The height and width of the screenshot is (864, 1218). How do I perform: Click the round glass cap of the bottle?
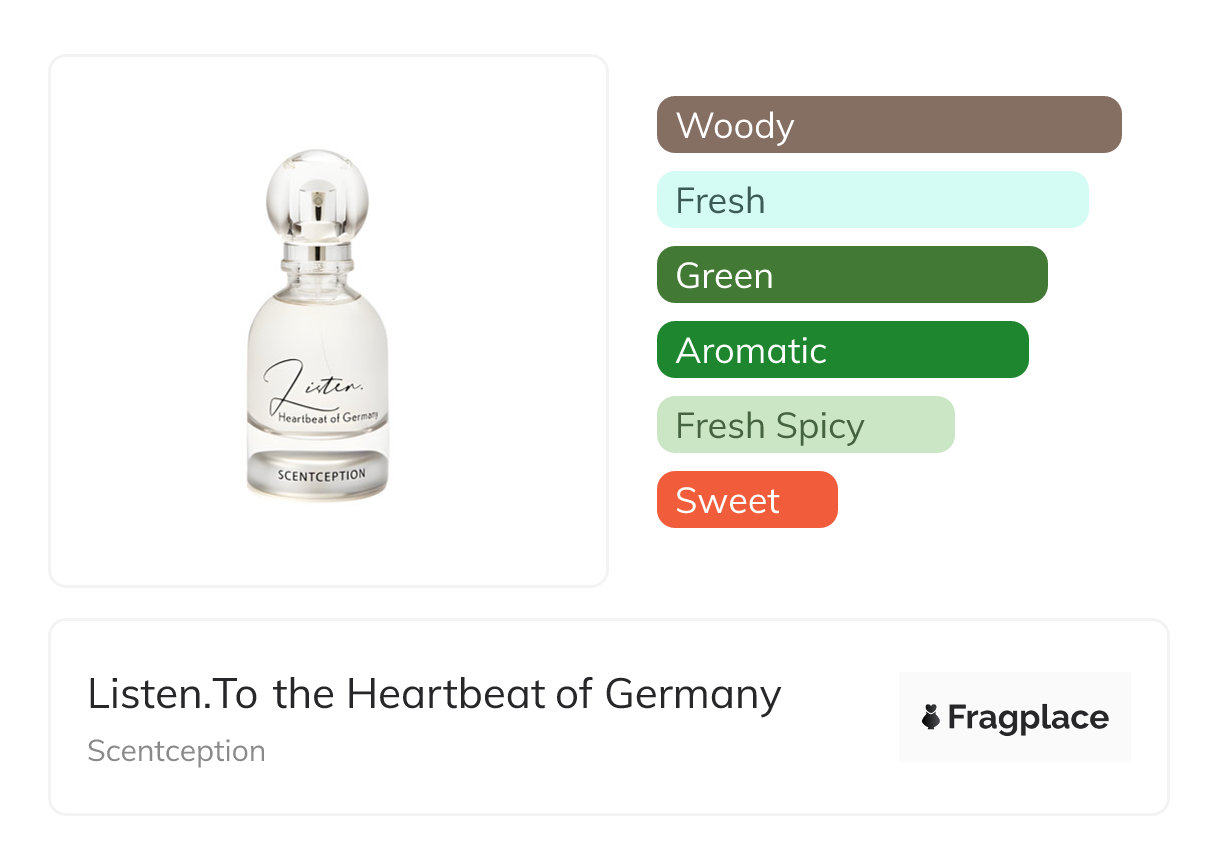tap(317, 190)
